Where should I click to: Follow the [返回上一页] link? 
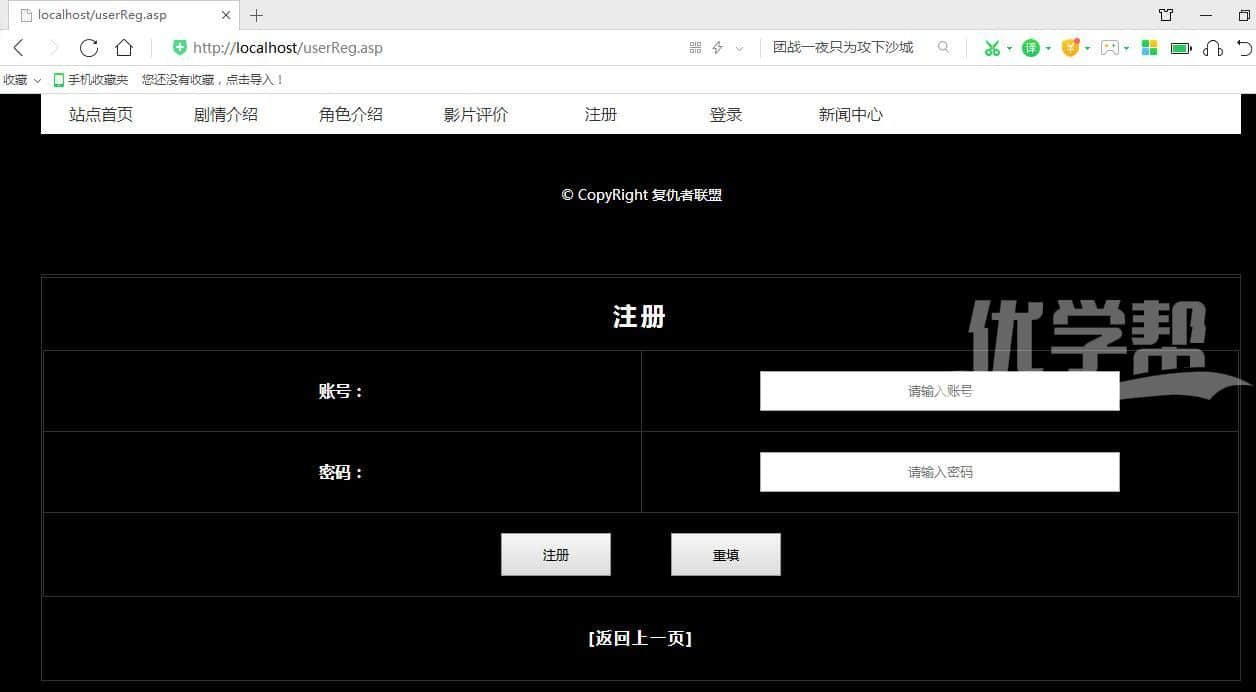[x=640, y=638]
